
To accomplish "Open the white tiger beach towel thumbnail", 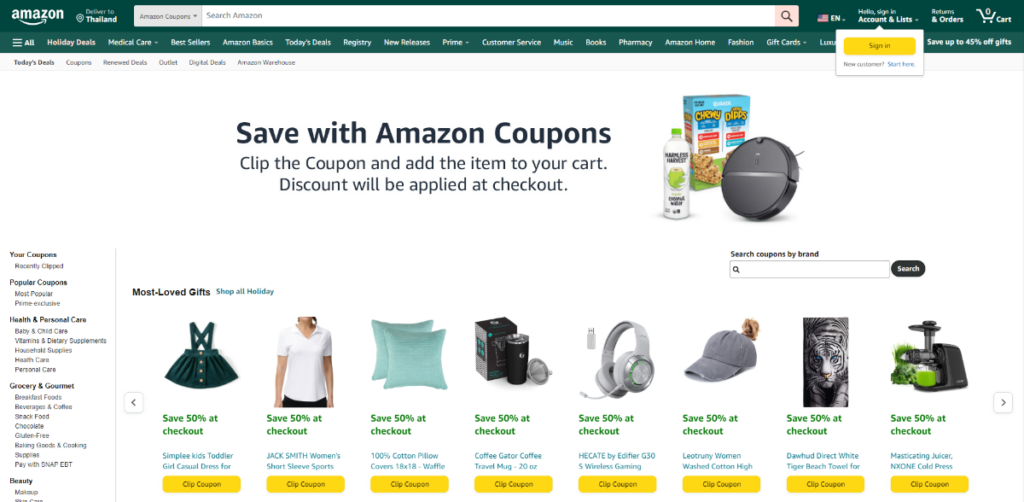I will (x=825, y=362).
